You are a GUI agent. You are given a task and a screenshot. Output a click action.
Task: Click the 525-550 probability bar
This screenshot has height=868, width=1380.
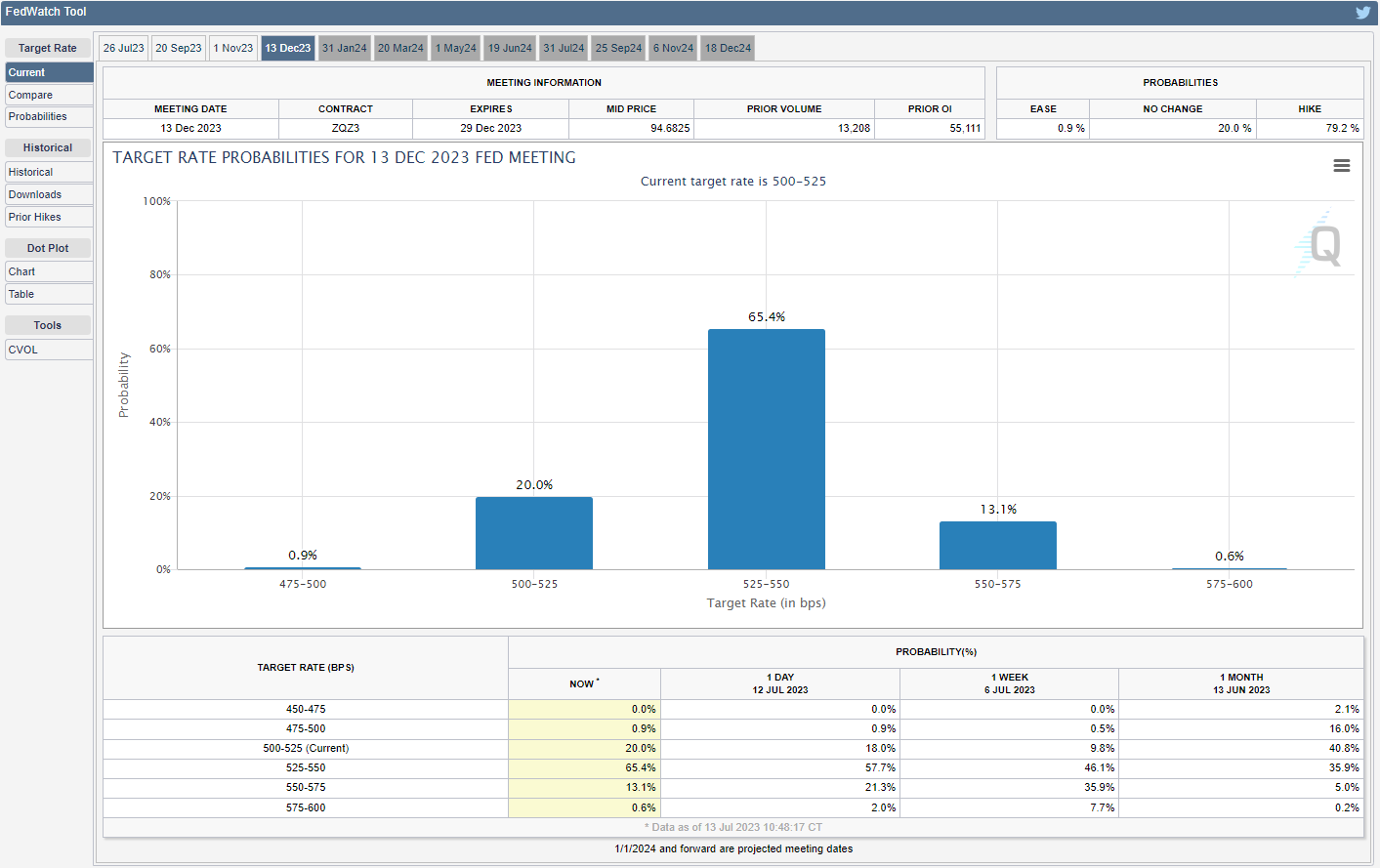[766, 449]
